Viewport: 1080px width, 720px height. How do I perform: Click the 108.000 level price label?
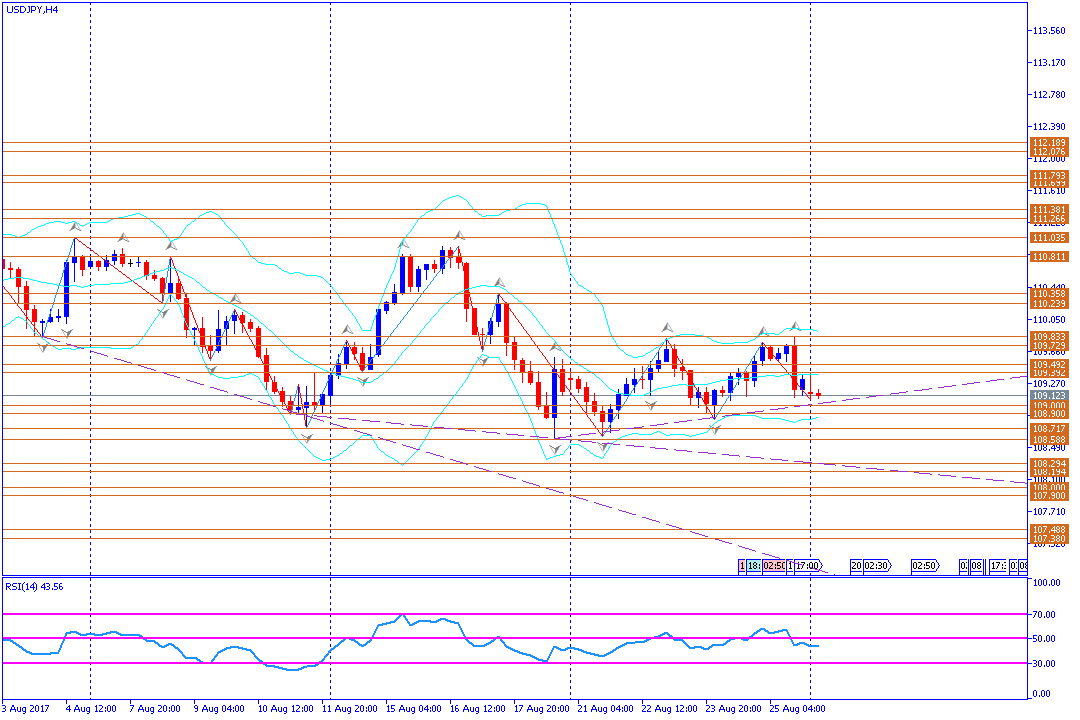pyautogui.click(x=1049, y=488)
